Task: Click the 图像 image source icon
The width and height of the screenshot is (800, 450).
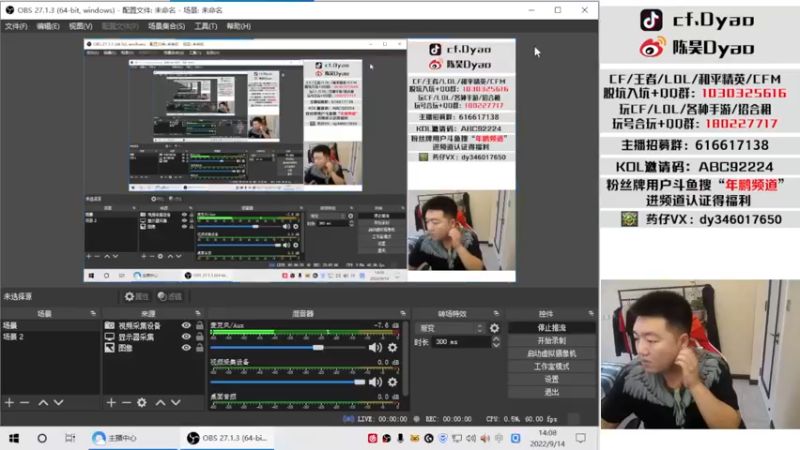Action: click(x=110, y=348)
